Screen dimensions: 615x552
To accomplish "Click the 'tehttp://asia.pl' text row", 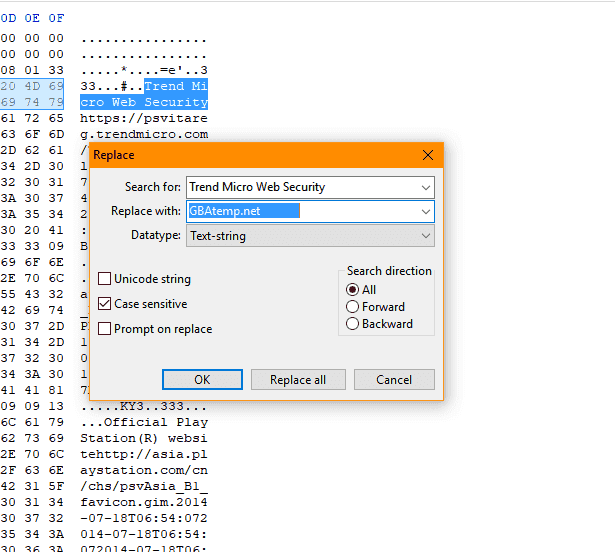I will [x=144, y=454].
